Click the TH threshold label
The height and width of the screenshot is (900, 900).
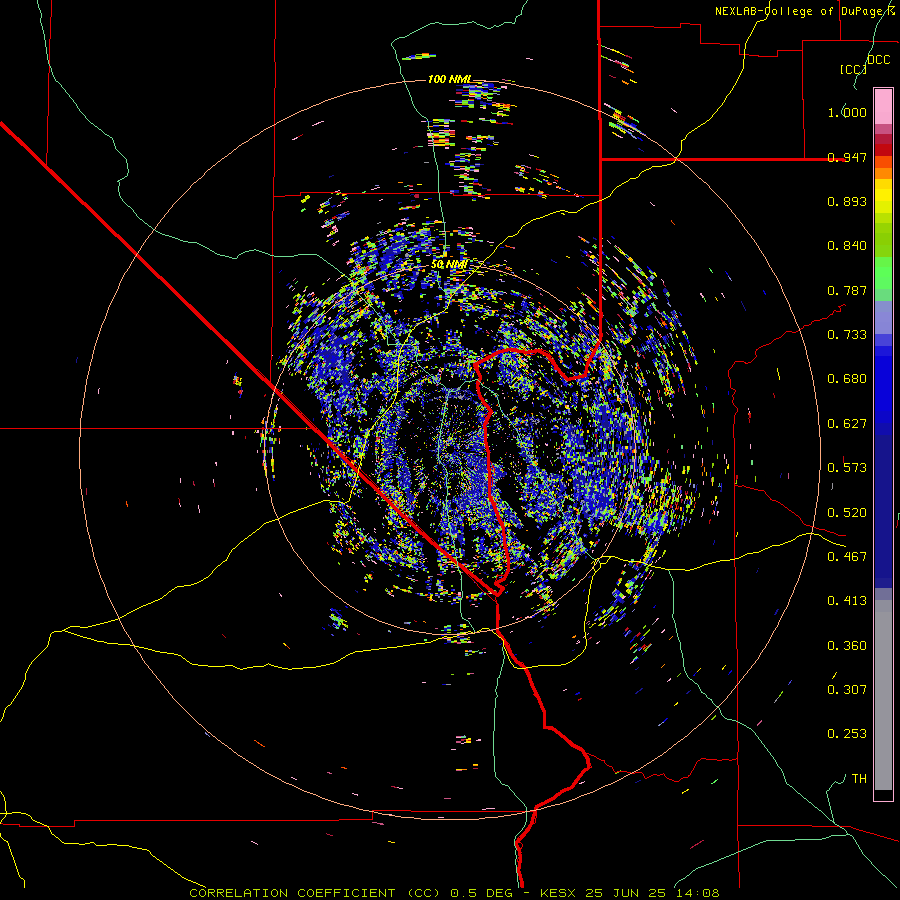coord(859,779)
